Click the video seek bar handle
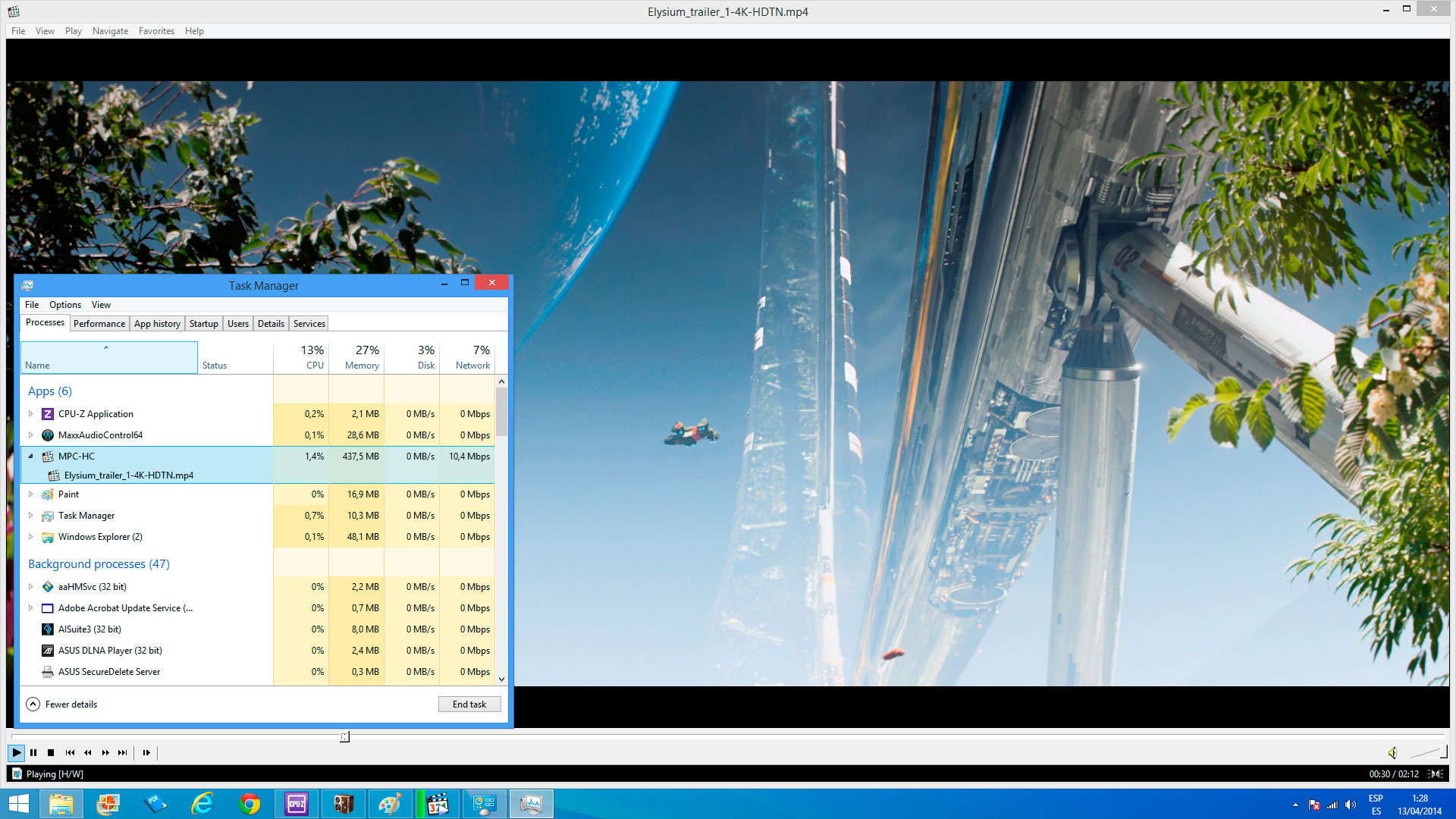The height and width of the screenshot is (819, 1456). [x=344, y=736]
